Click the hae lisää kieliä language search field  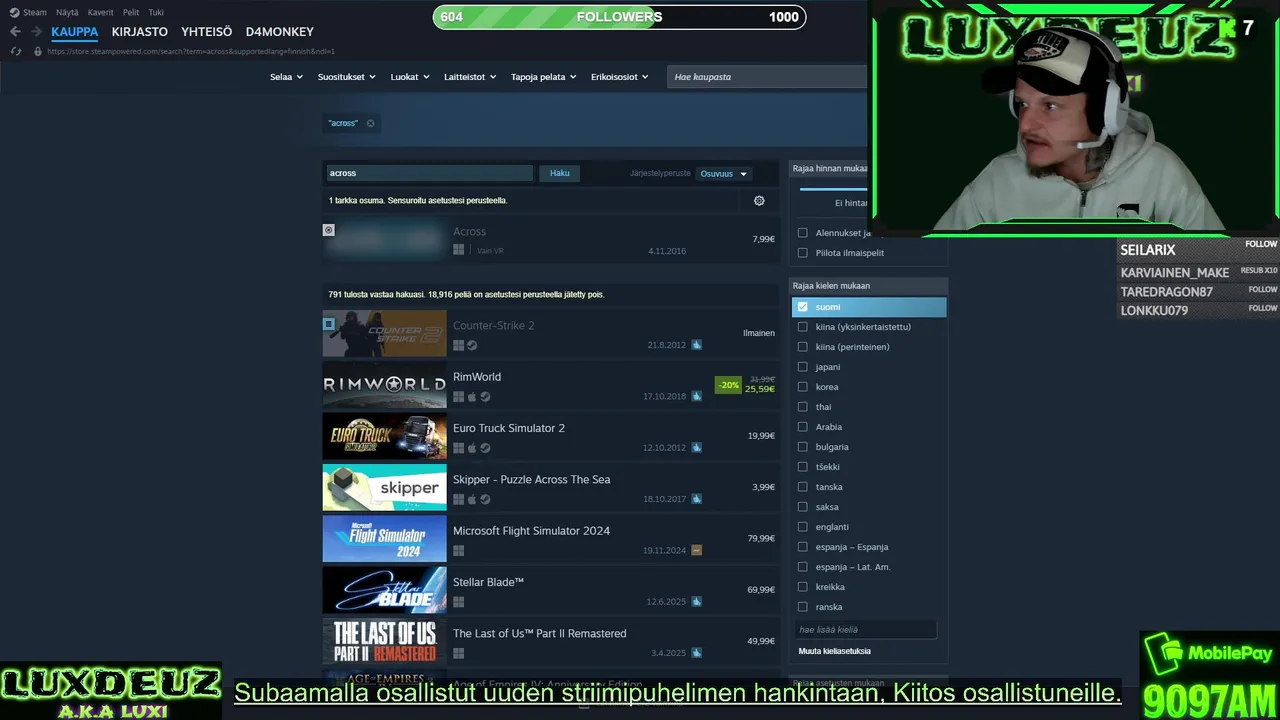tap(866, 629)
